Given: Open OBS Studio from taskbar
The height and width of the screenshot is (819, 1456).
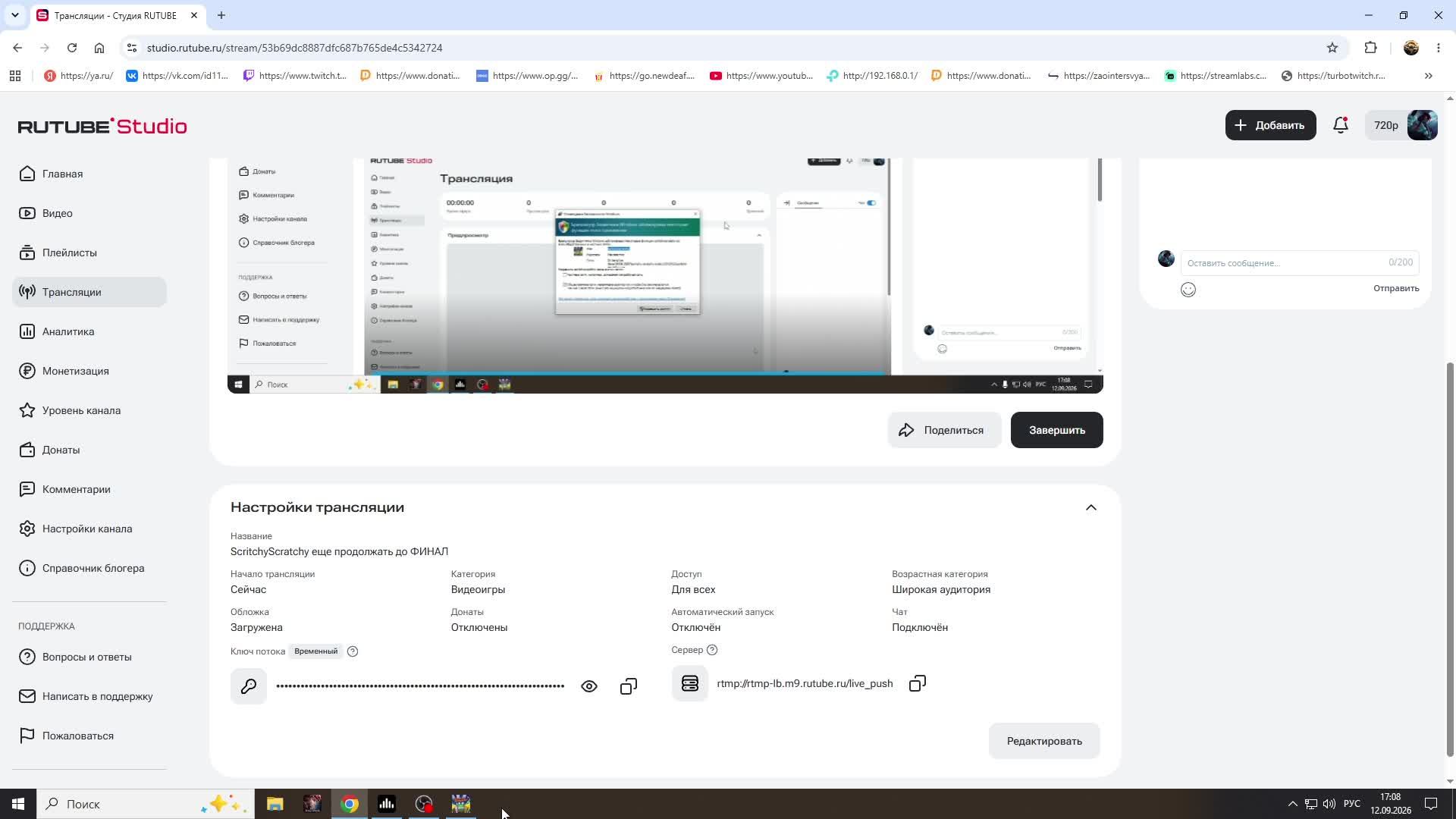Looking at the screenshot, I should (424, 804).
